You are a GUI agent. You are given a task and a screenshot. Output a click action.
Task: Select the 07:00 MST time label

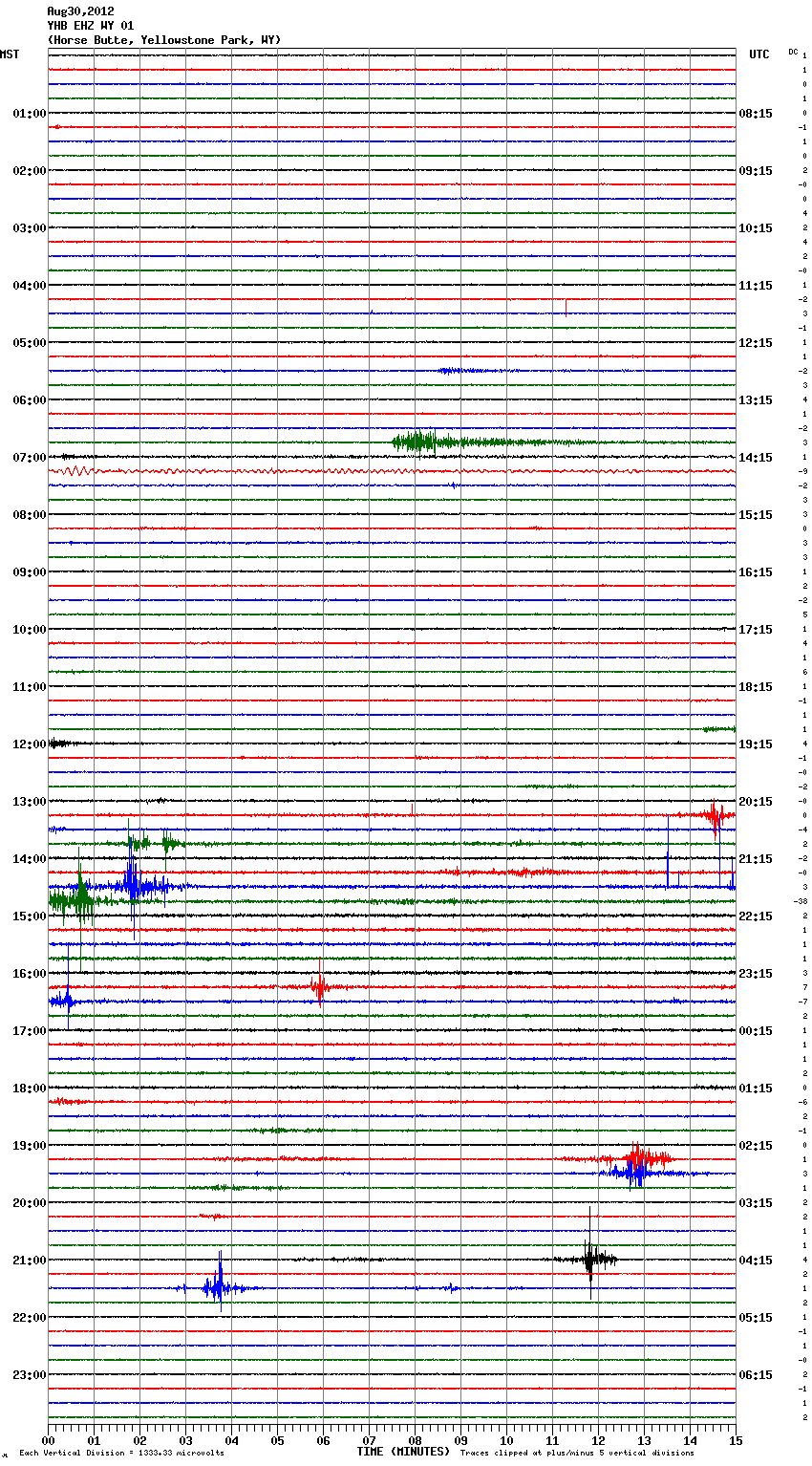30,458
